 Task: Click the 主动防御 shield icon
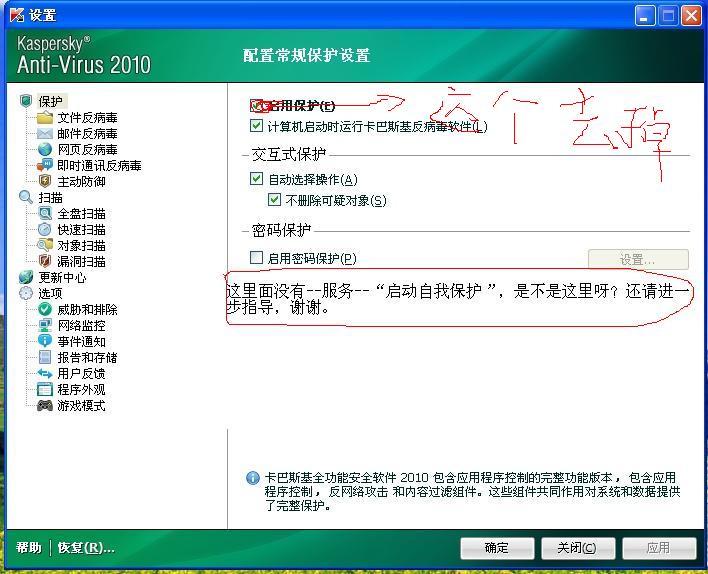[45, 182]
